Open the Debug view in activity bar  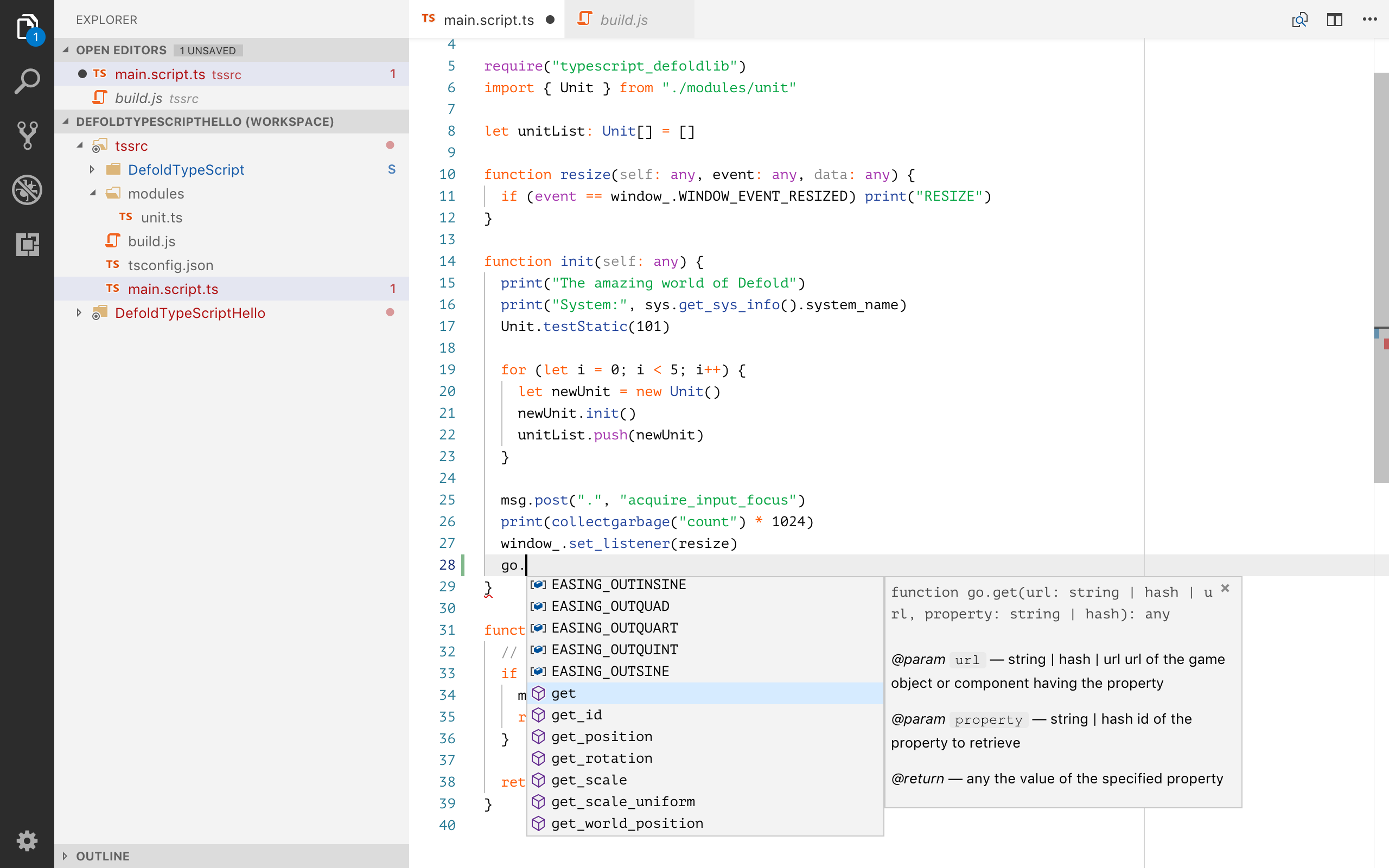[27, 190]
